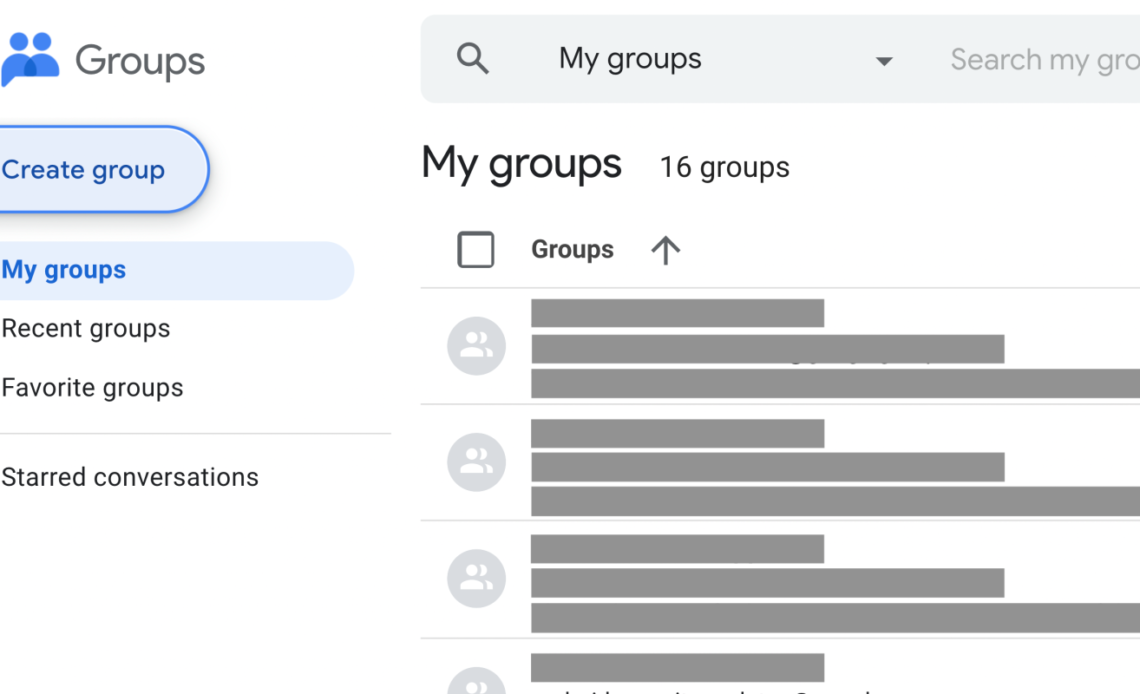1140x694 pixels.
Task: Switch to Recent groups view
Action: pos(86,328)
